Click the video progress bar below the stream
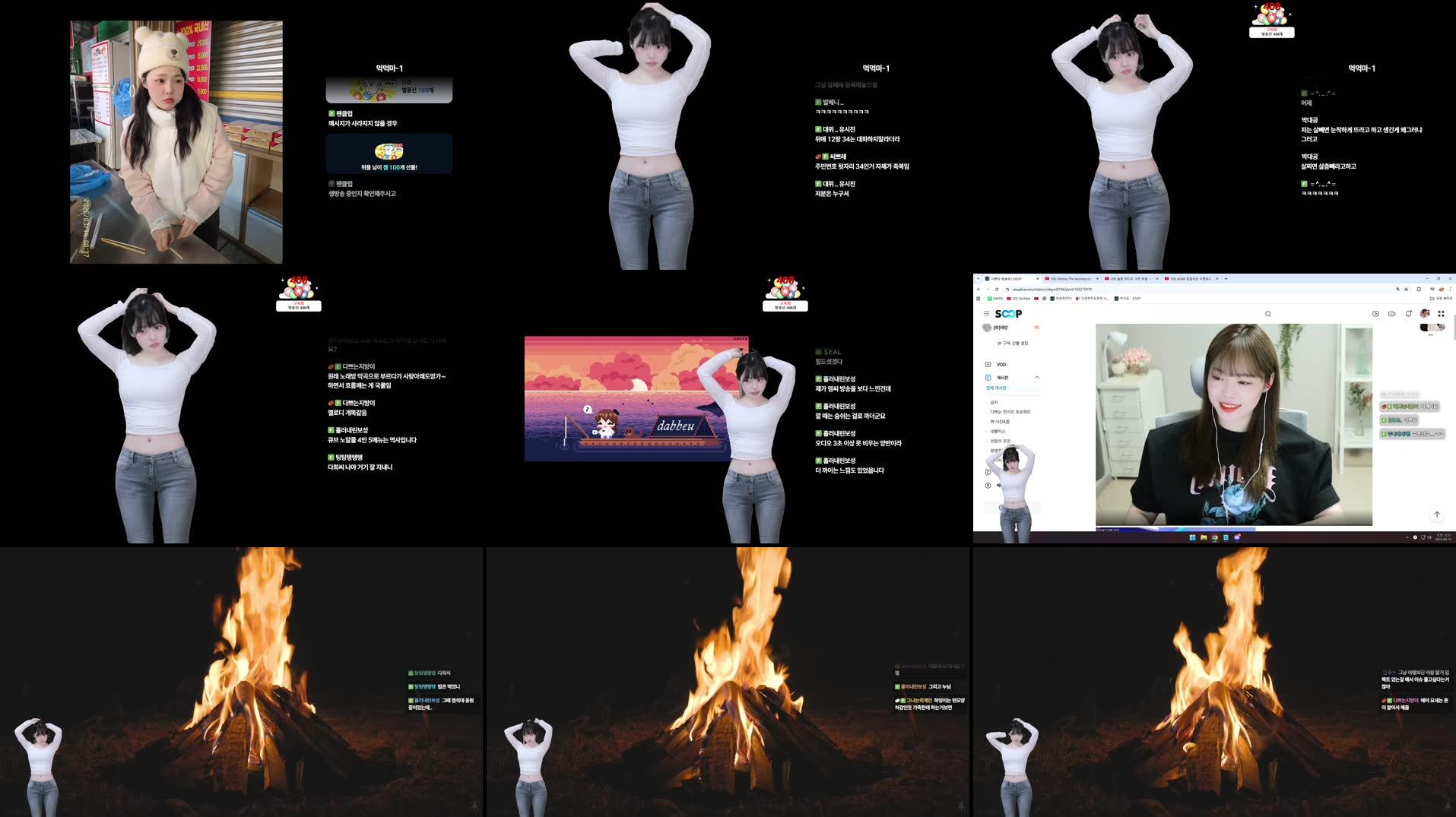 1175,530
